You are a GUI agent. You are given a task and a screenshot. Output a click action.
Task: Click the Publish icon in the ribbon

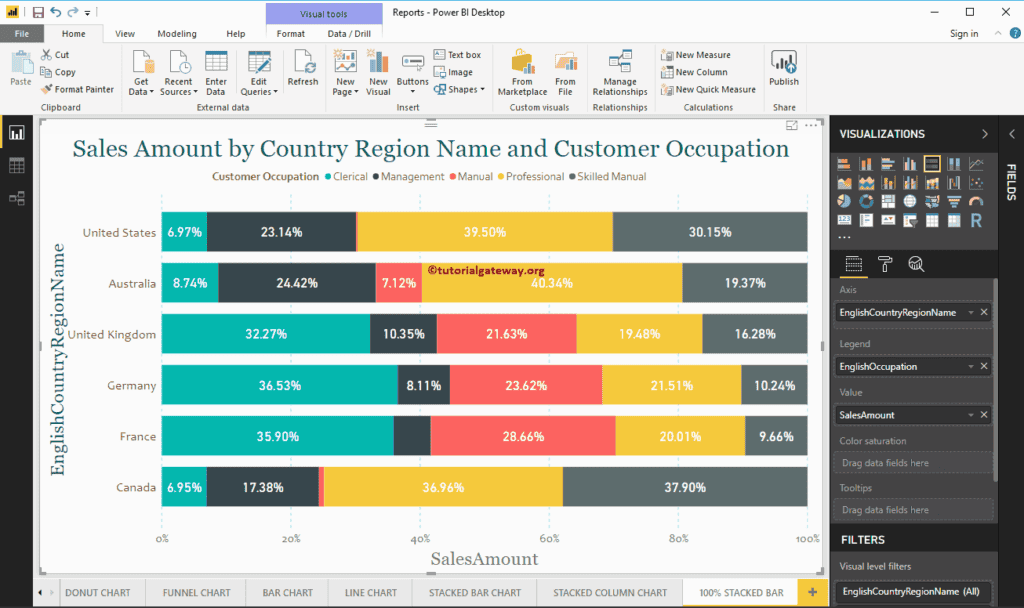(x=784, y=68)
